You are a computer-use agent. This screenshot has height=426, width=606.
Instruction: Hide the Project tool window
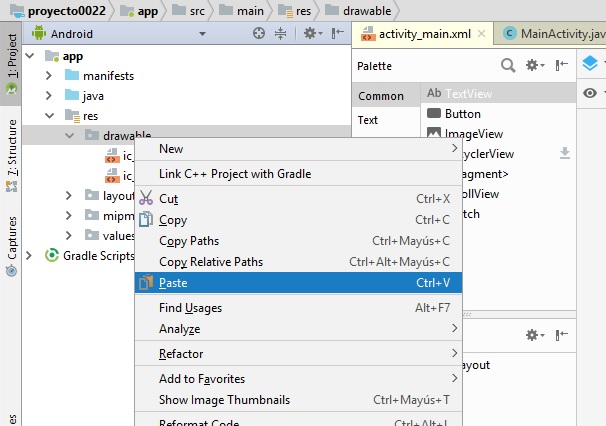(x=335, y=33)
